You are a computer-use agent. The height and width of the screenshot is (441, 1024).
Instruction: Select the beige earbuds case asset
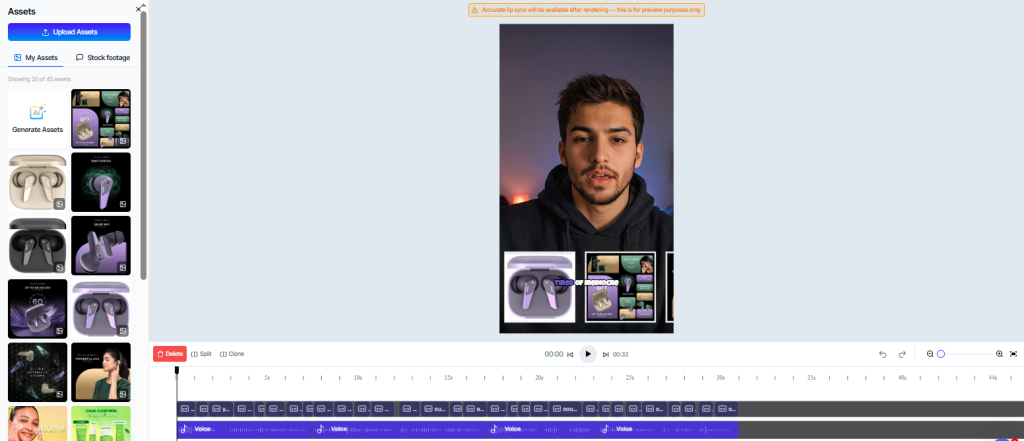pos(37,182)
